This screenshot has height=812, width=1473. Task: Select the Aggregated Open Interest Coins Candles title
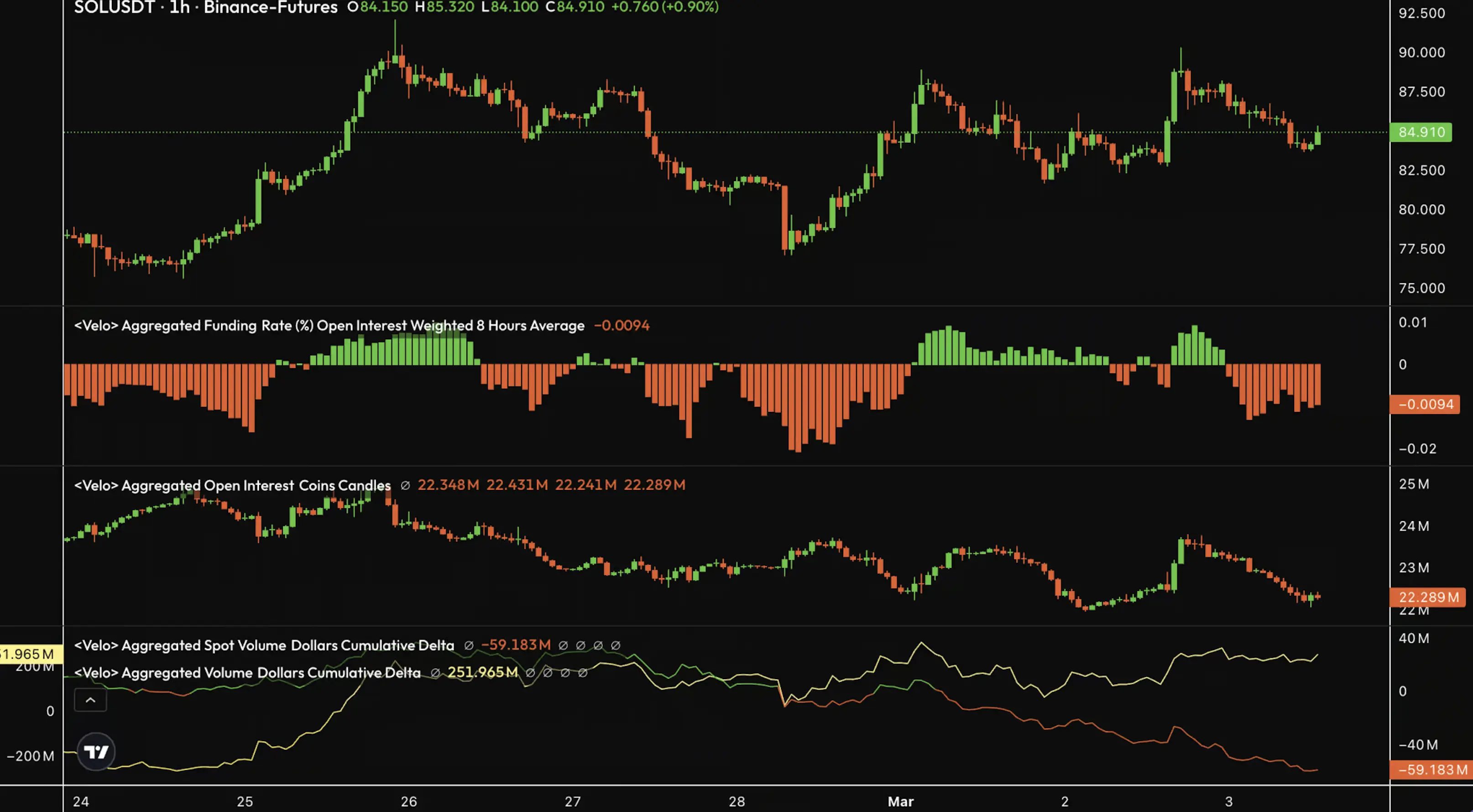coord(232,485)
